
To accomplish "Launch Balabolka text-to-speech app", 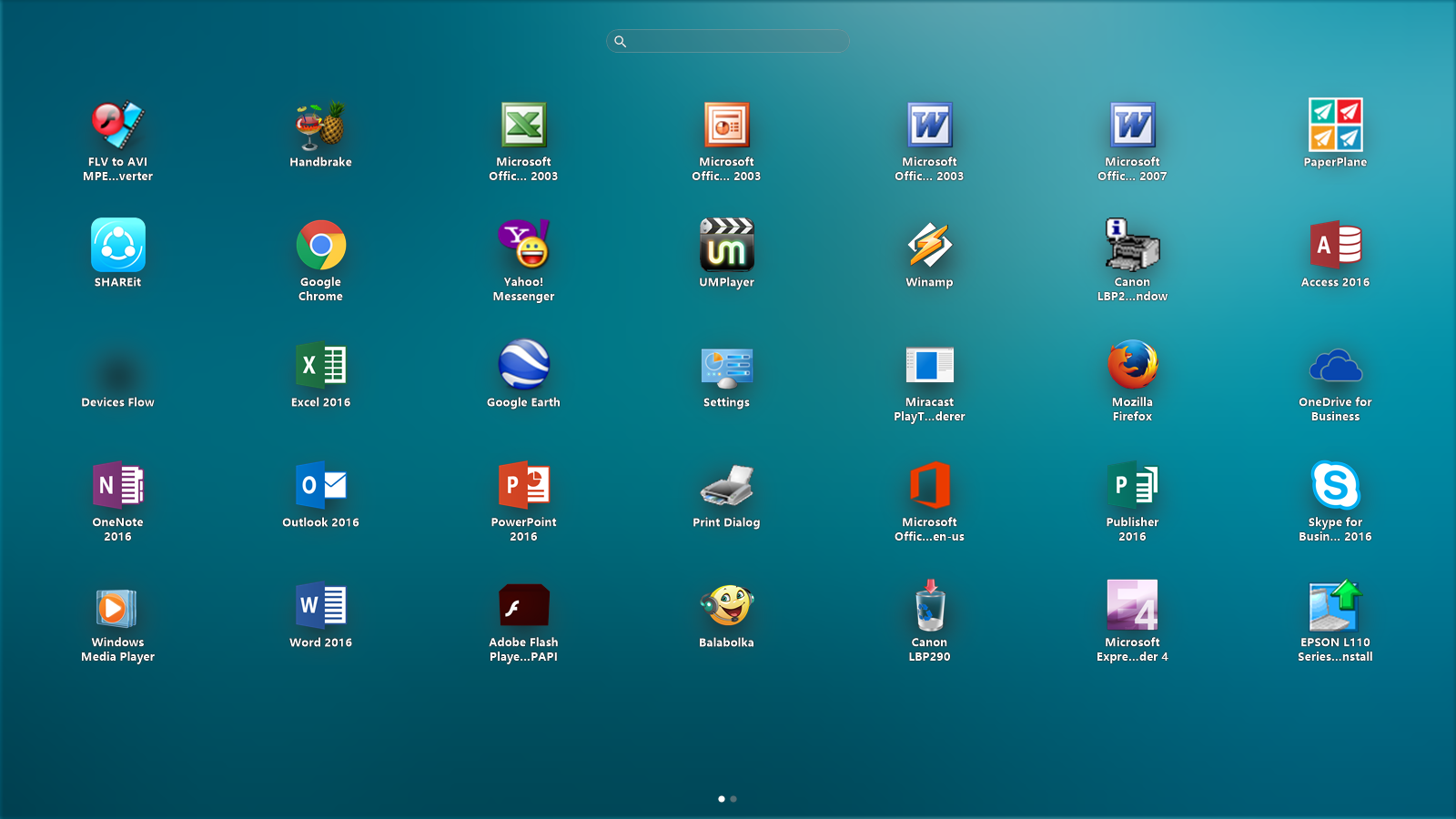I will pos(726,607).
